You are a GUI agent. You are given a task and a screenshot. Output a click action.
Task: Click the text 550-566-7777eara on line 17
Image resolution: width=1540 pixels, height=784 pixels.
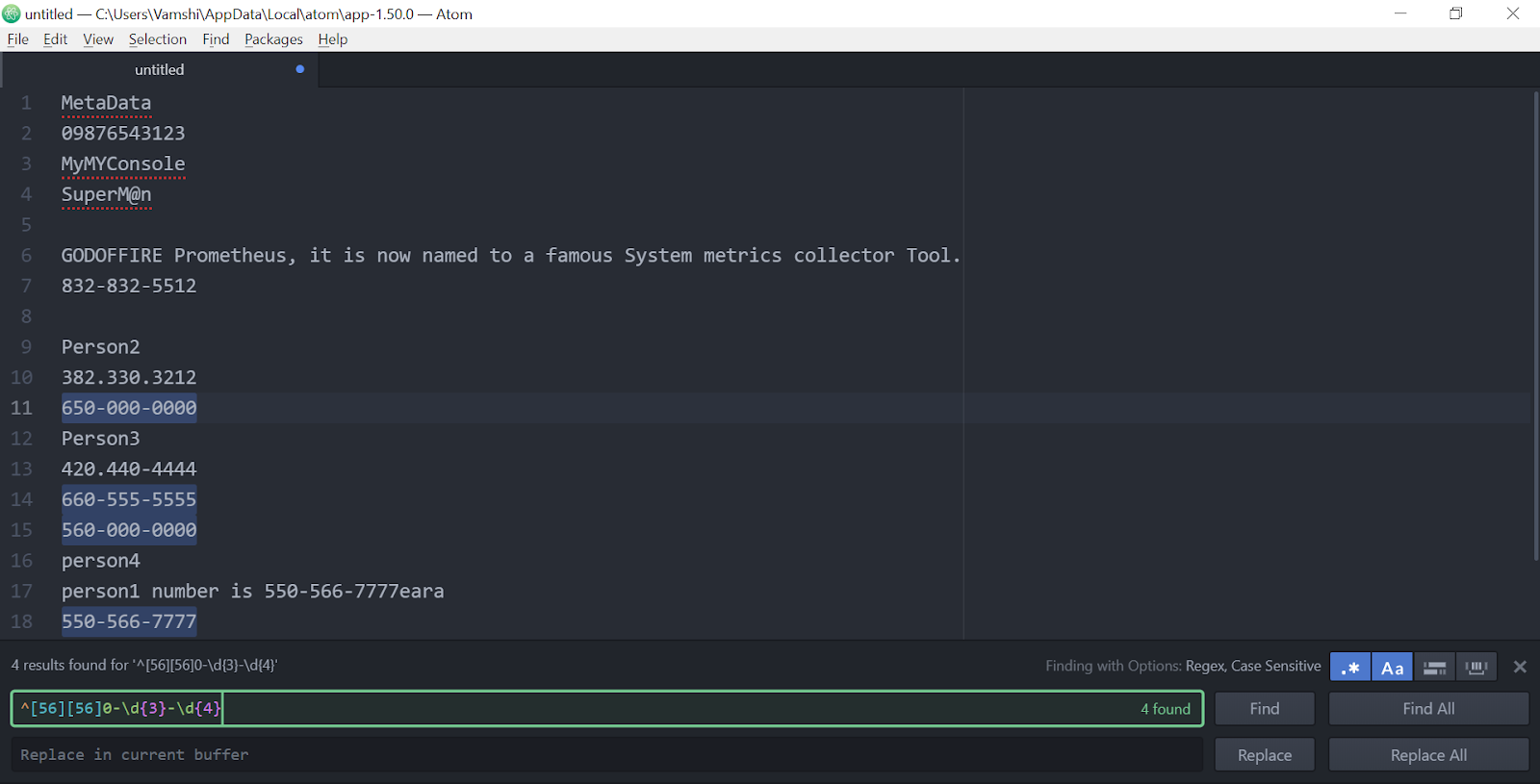click(354, 592)
